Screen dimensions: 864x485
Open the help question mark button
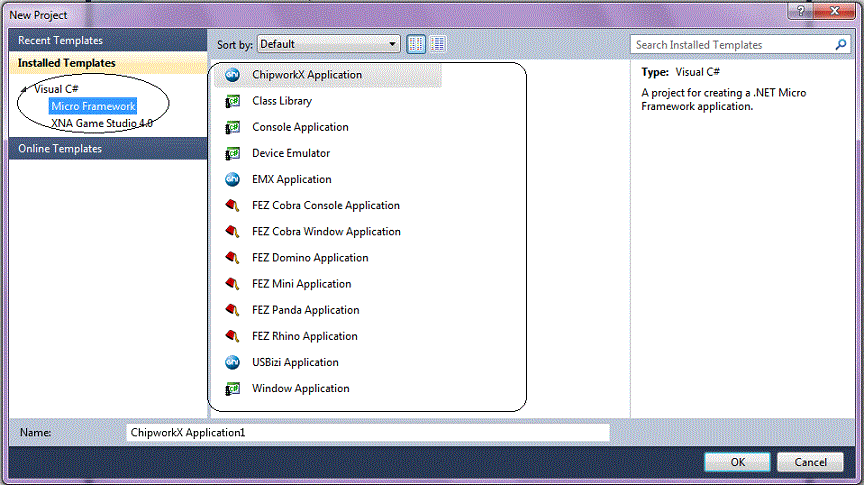tap(801, 11)
